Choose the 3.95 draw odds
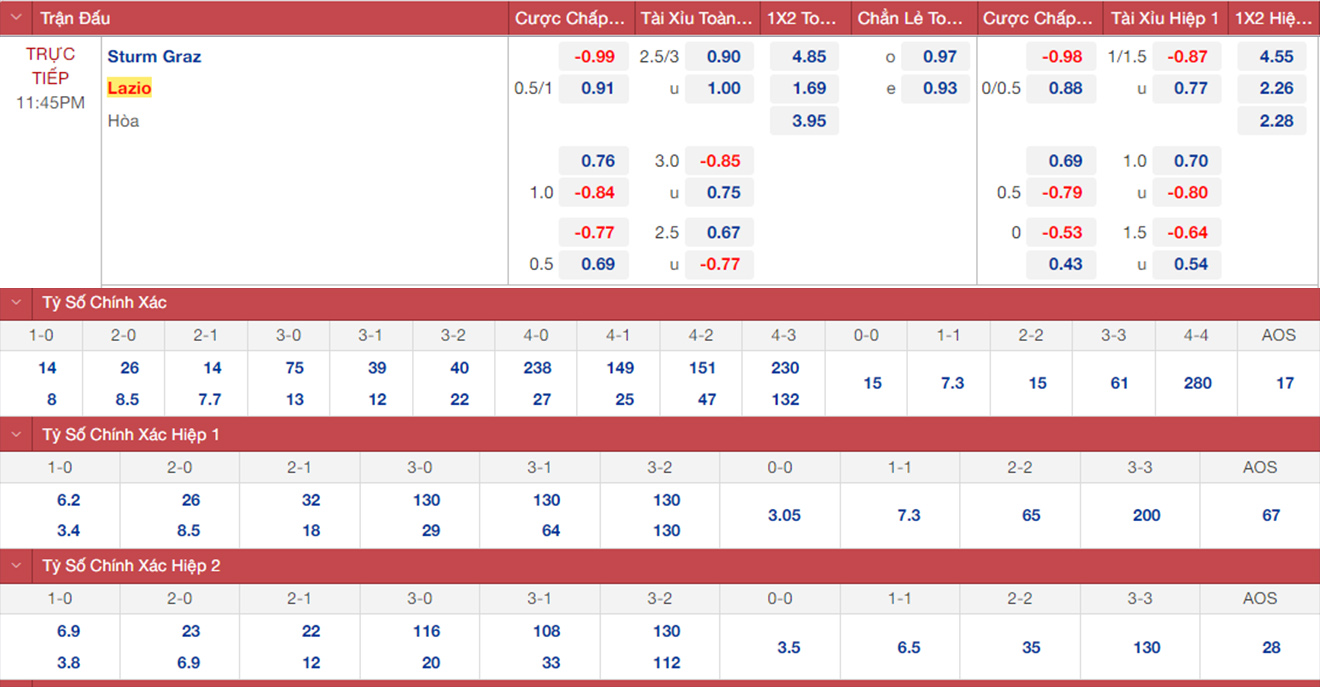This screenshot has width=1320, height=687. pos(808,121)
